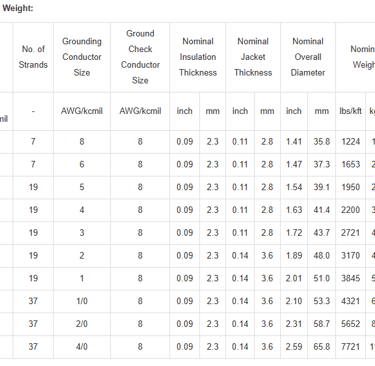Select the 2/0 grounding conductor cell
The height and width of the screenshot is (366, 375).
click(x=82, y=324)
